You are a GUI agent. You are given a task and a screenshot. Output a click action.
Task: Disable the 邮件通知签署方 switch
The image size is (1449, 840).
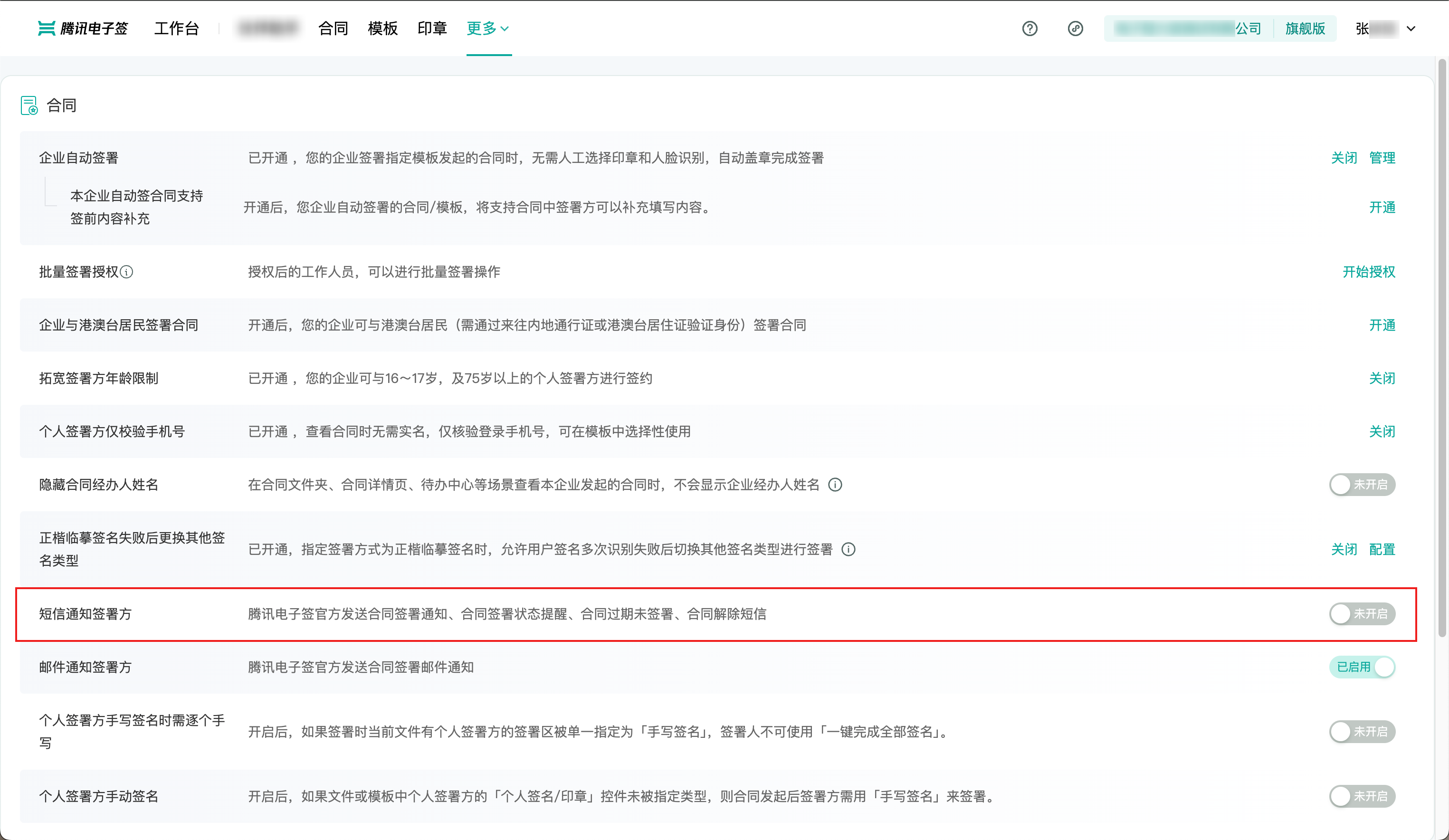coord(1362,667)
